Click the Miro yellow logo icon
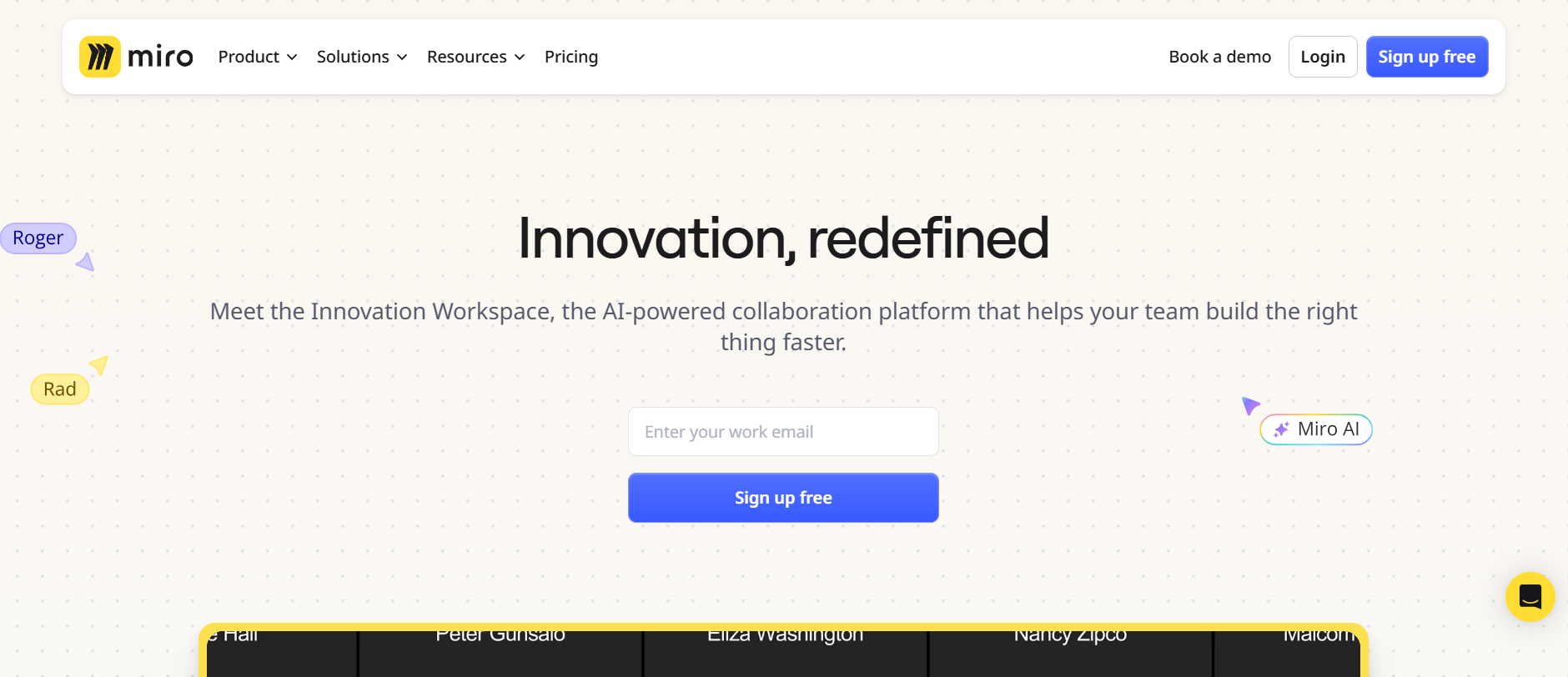This screenshot has height=677, width=1568. (x=100, y=57)
